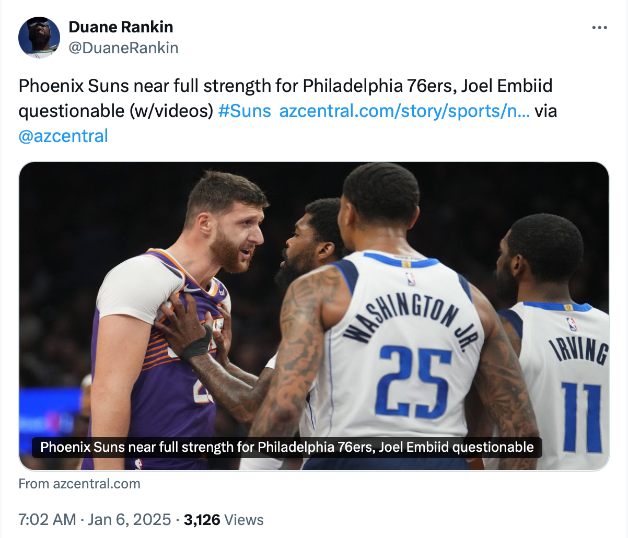This screenshot has width=628, height=538.
Task: Click the "From azcentral.com" source label
Action: point(80,484)
